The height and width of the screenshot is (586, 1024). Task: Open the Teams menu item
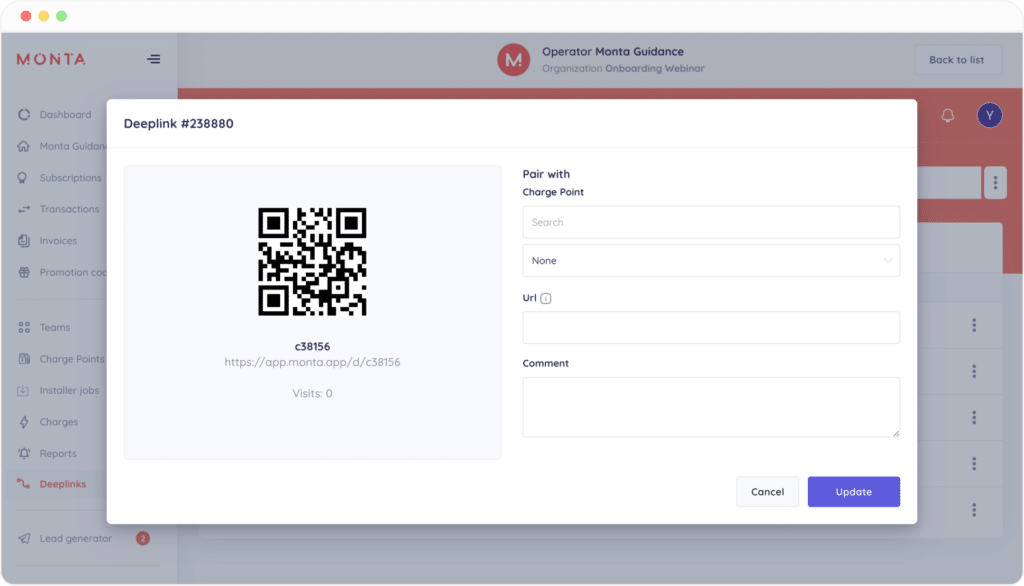click(x=55, y=327)
